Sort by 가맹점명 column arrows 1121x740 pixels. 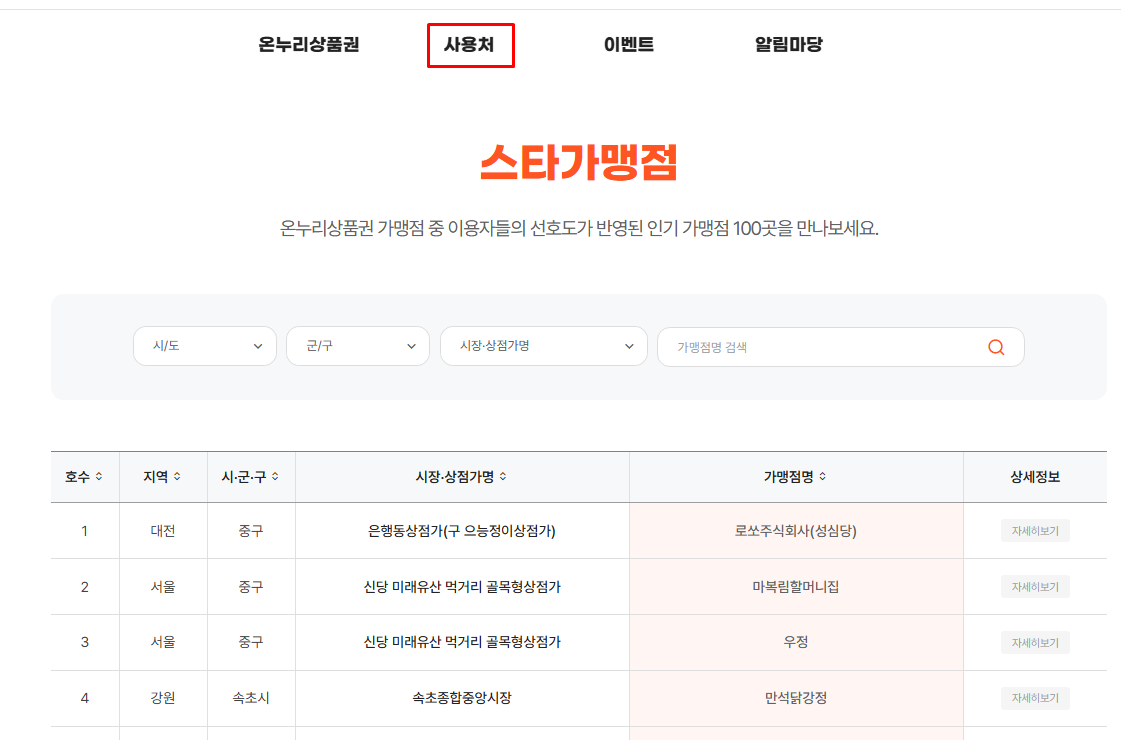[823, 477]
